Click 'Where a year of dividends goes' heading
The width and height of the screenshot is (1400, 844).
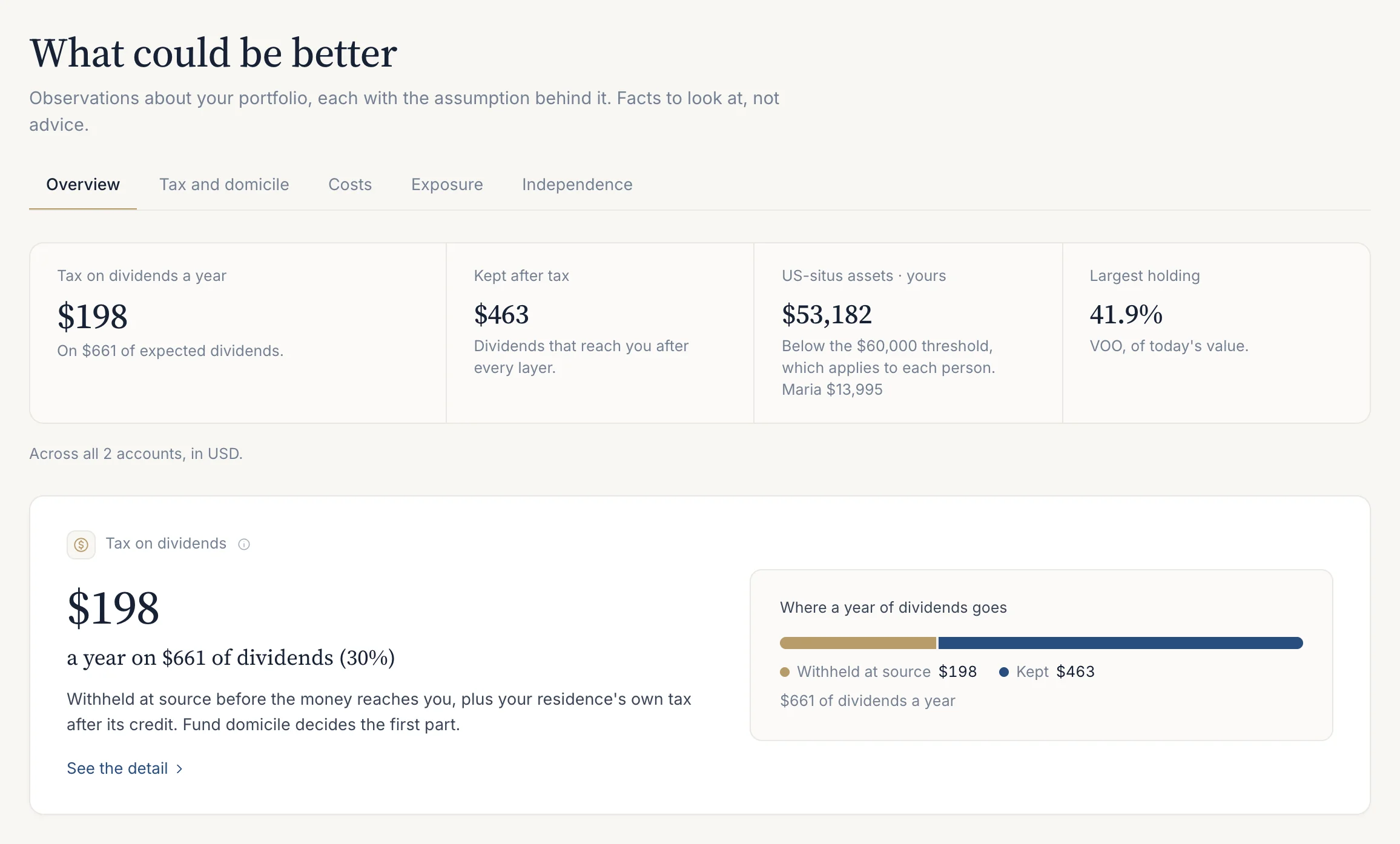(893, 607)
